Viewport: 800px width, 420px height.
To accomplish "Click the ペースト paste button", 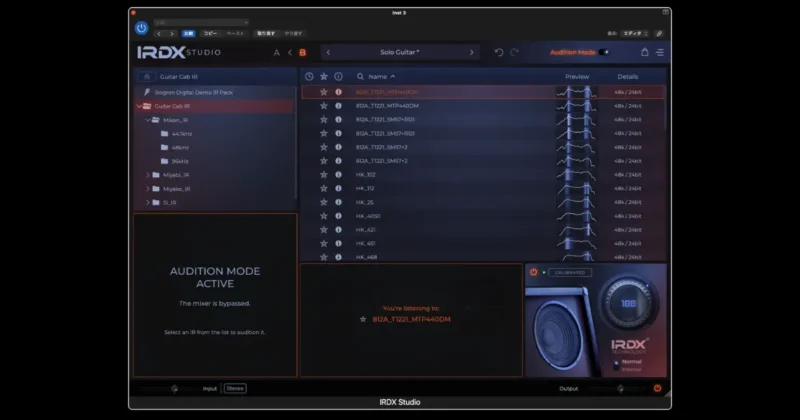I will 235,34.
